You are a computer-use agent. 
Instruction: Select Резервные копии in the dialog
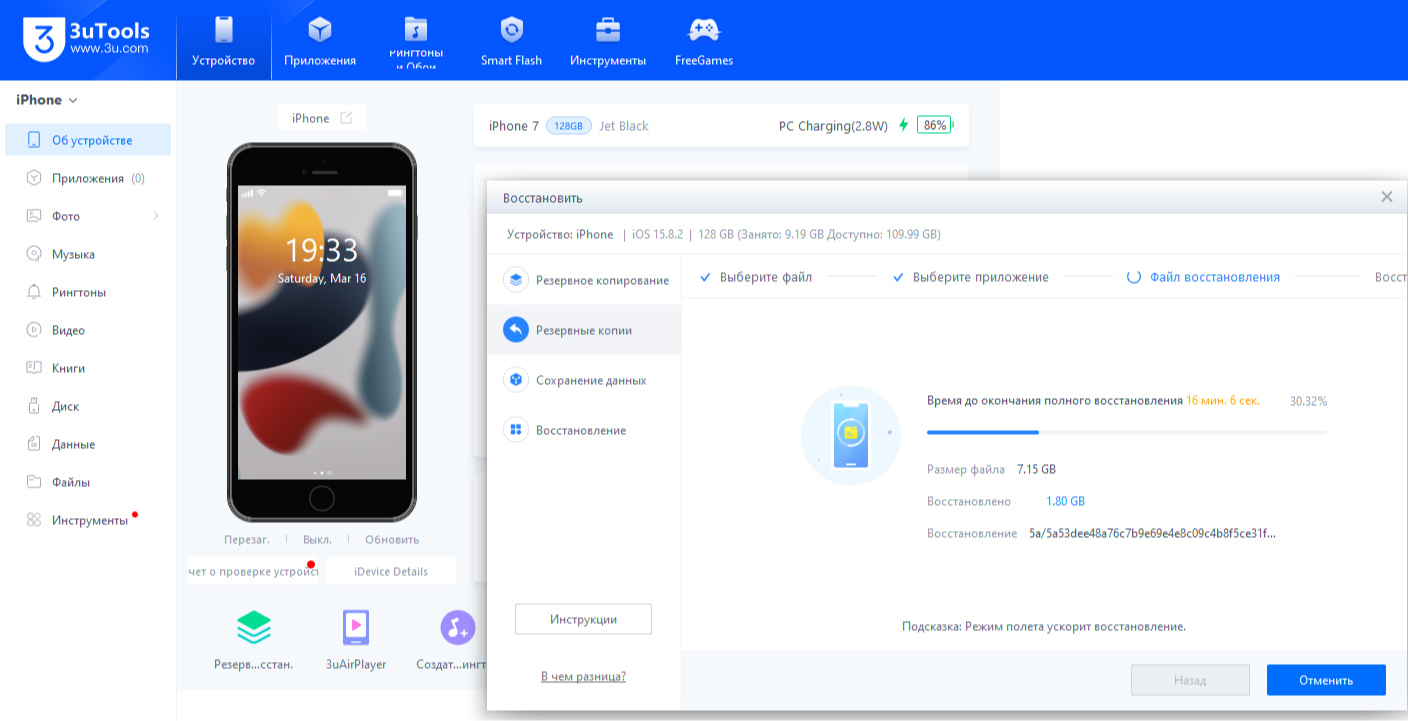point(585,330)
